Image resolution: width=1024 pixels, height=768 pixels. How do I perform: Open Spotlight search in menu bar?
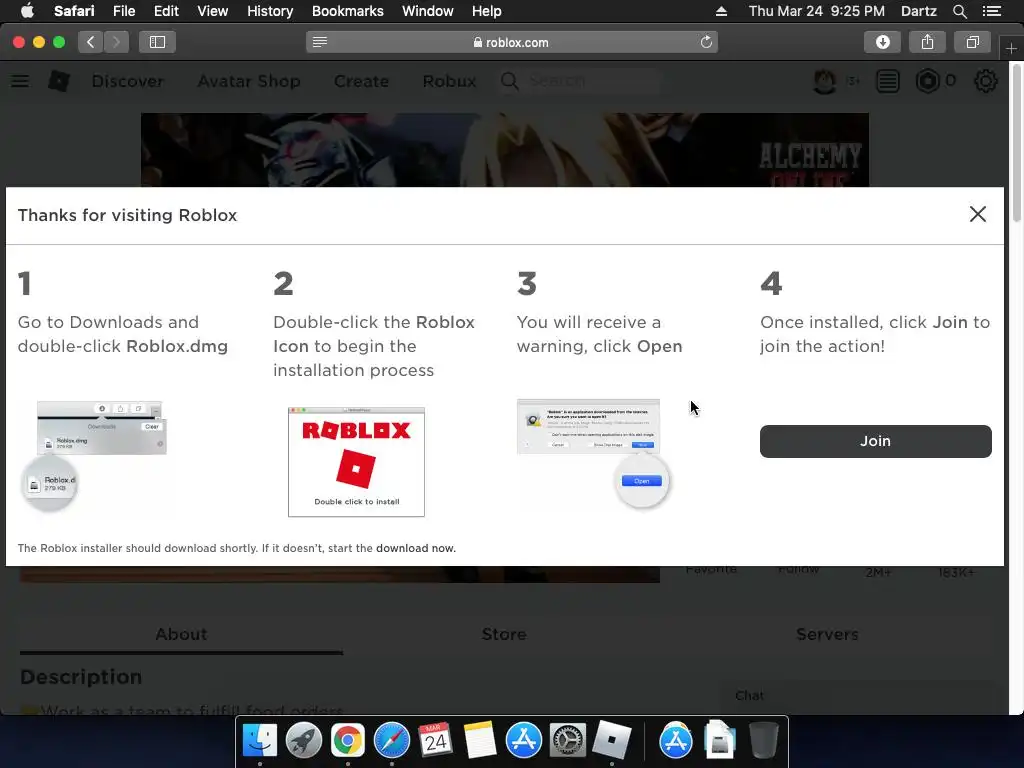959,11
